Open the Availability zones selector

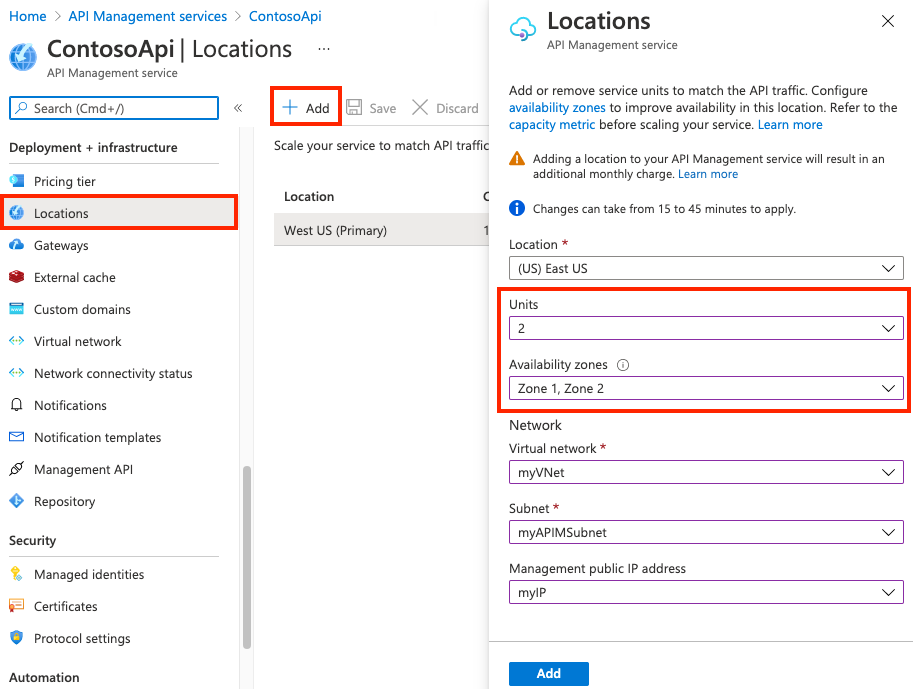click(x=705, y=388)
